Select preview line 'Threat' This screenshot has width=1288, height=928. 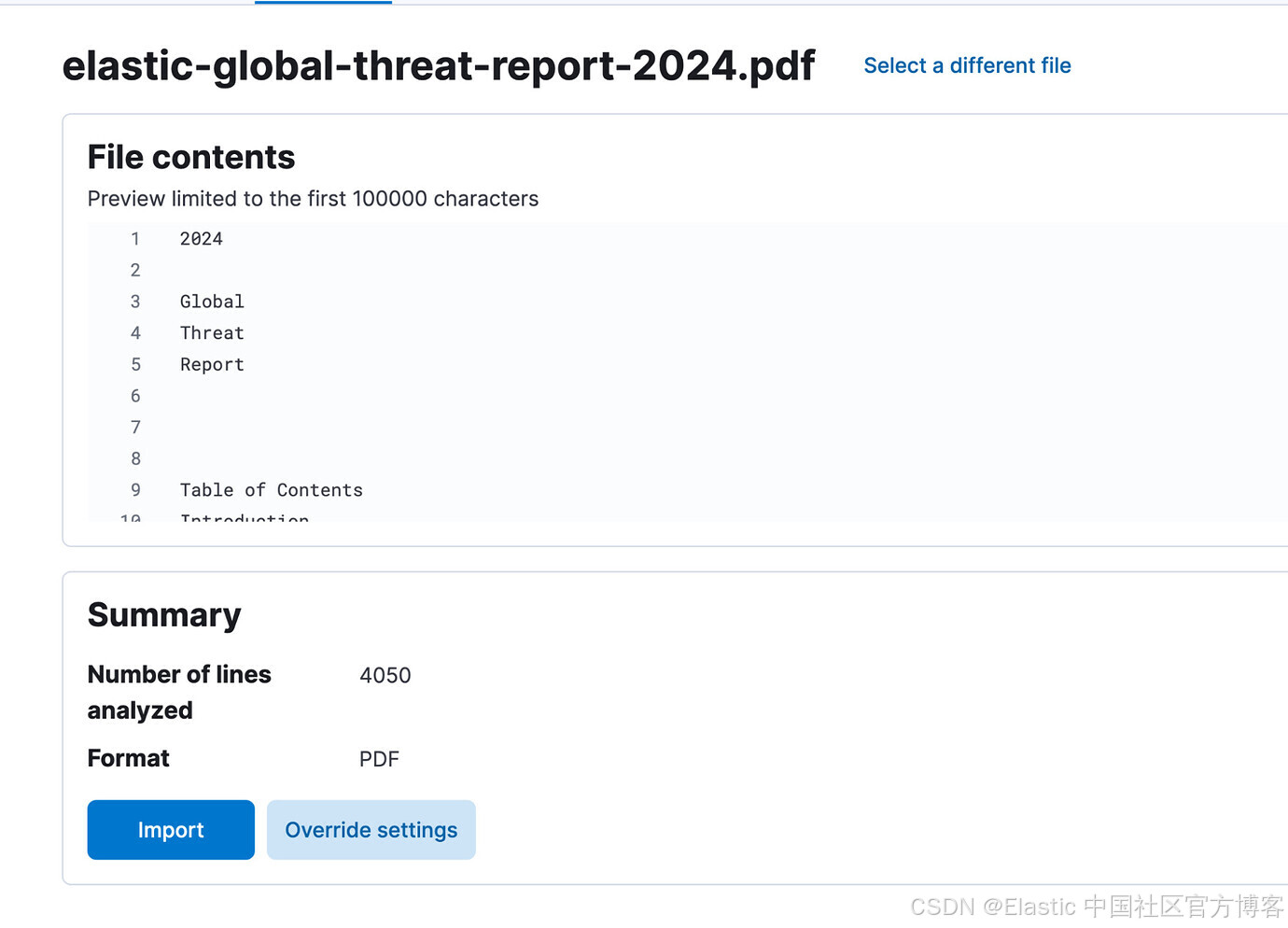212,333
